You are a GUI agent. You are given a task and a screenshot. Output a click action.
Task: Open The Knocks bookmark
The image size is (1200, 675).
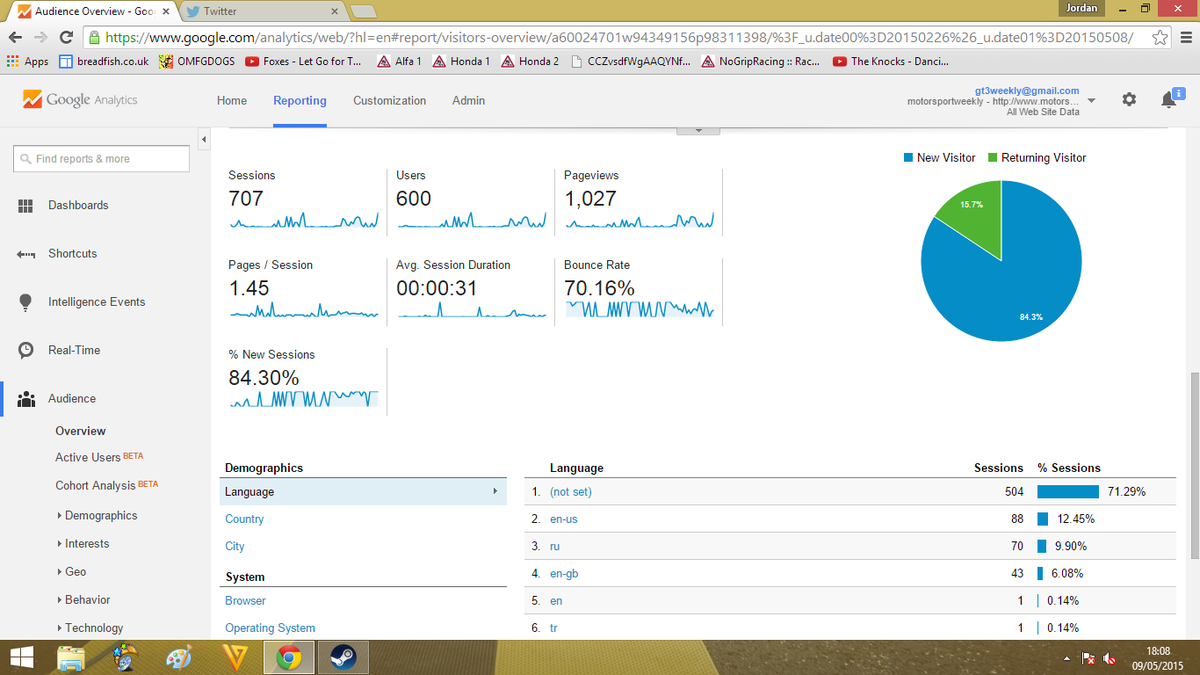click(x=890, y=61)
